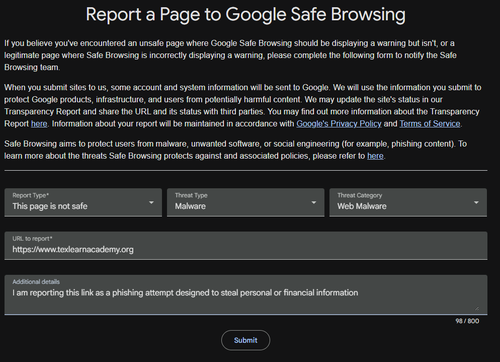This screenshot has height=362, width=500.
Task: Open the Threat Type dropdown
Action: 245,203
